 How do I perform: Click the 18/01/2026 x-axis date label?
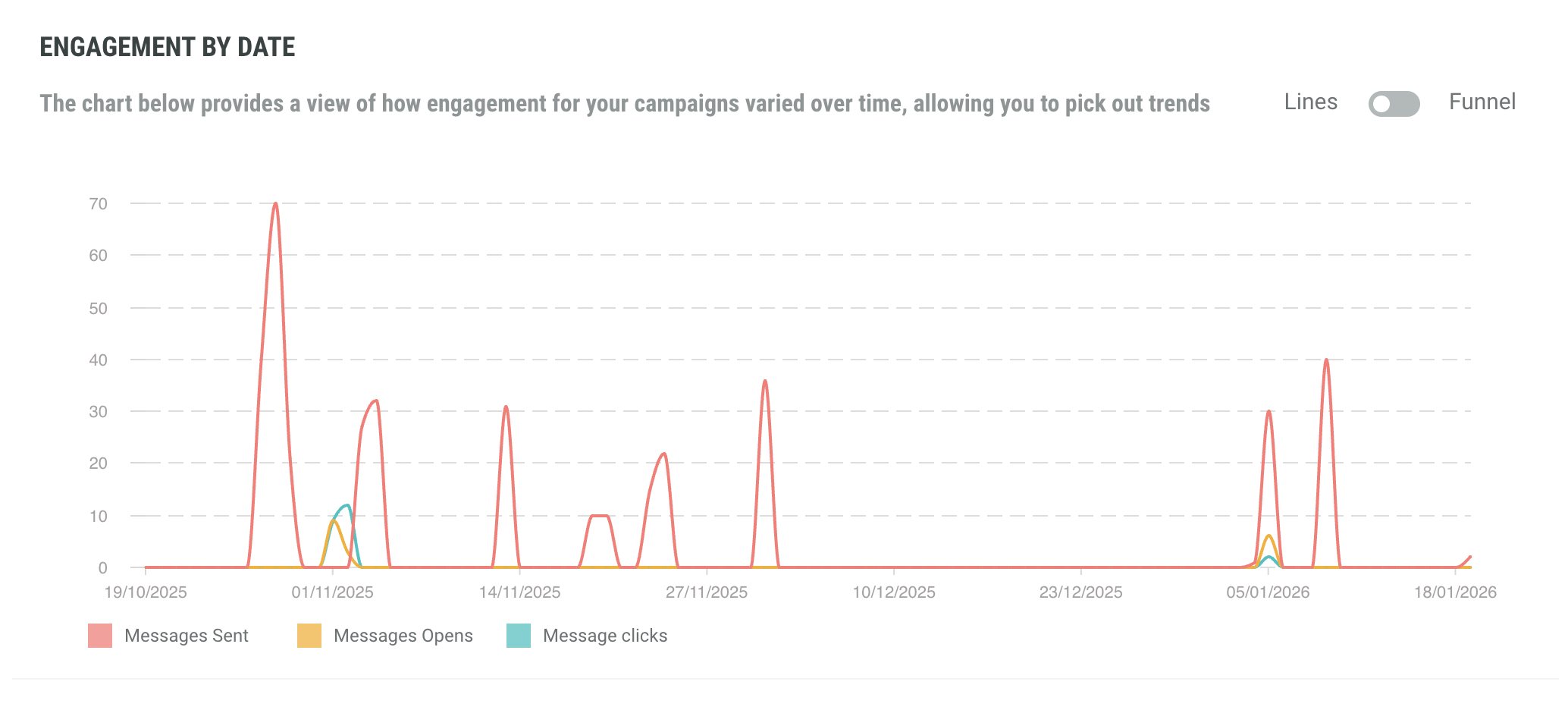1454,592
